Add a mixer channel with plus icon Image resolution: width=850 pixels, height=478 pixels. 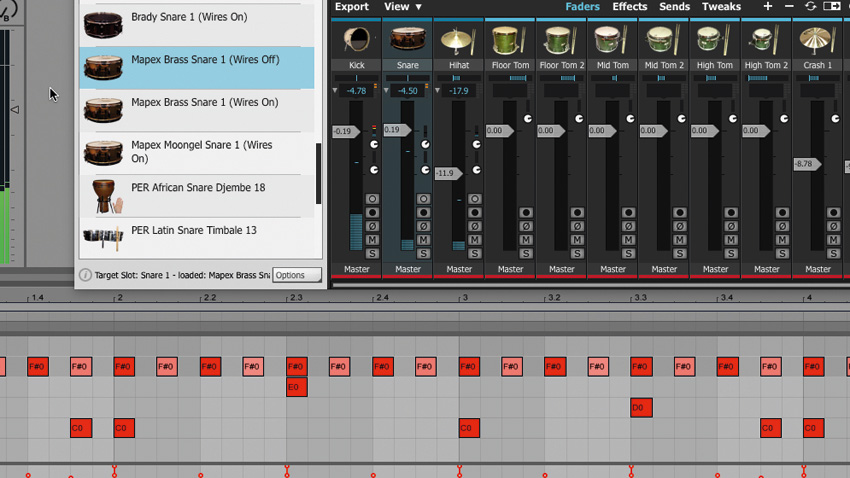point(768,7)
